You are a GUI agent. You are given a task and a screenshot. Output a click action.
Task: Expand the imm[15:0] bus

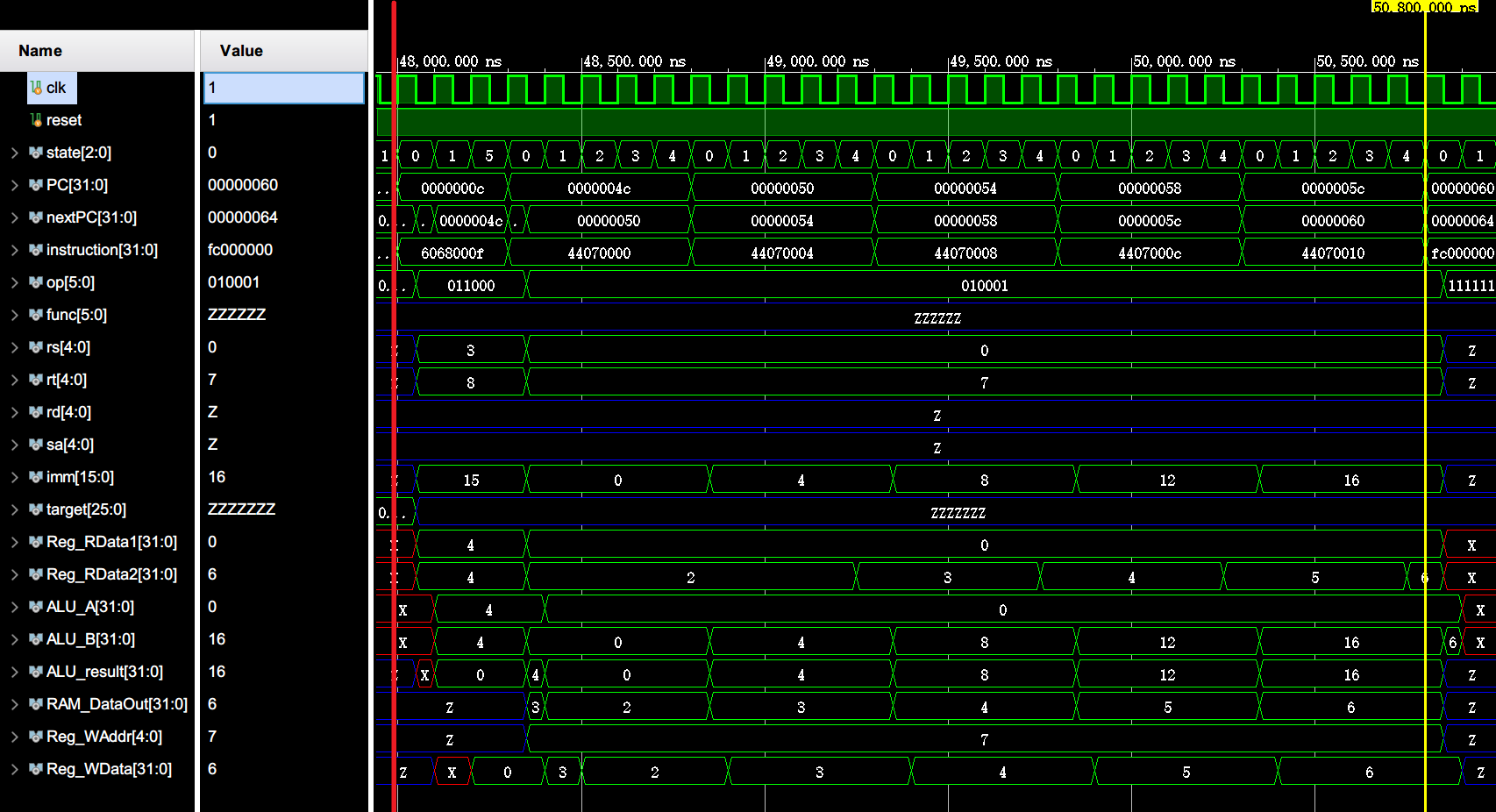tap(14, 477)
